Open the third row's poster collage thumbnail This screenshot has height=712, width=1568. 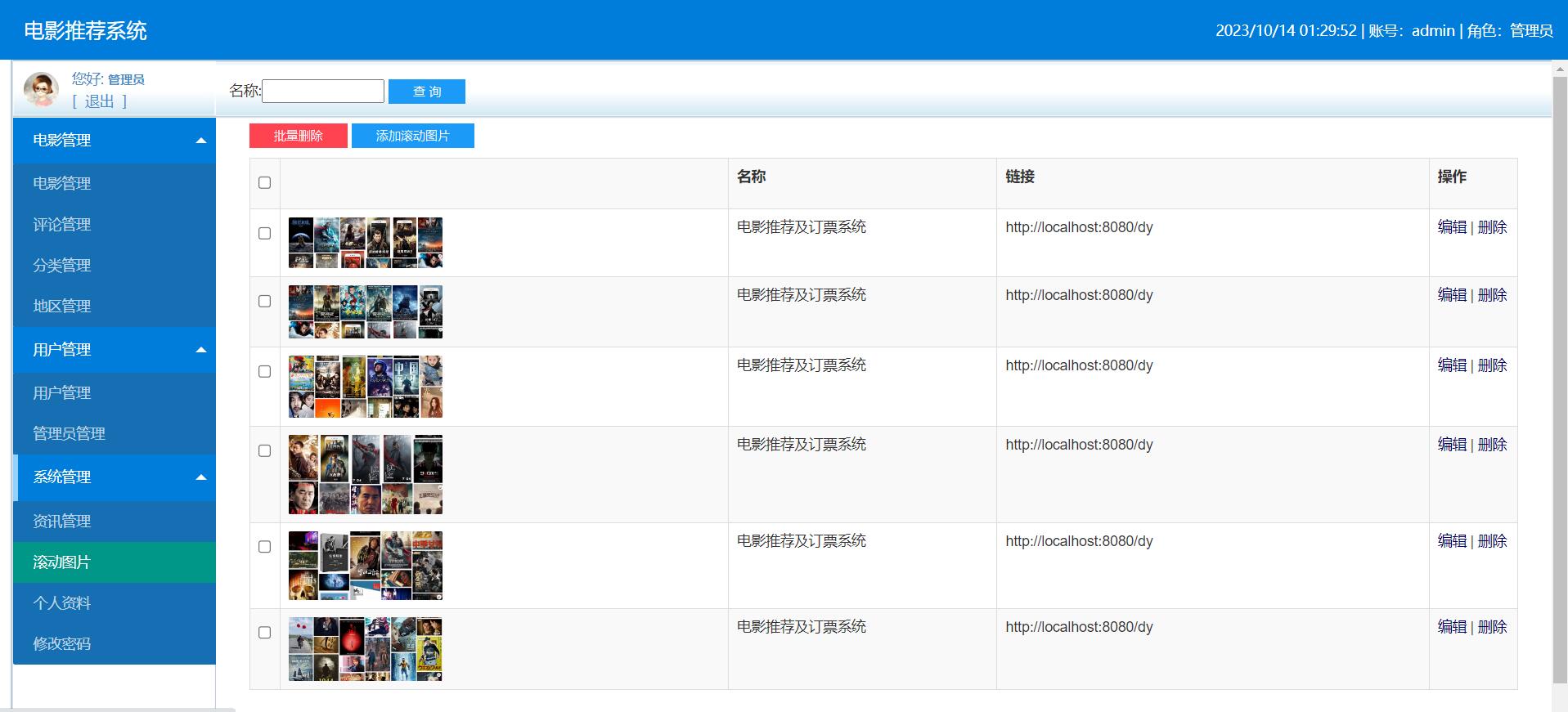[366, 387]
